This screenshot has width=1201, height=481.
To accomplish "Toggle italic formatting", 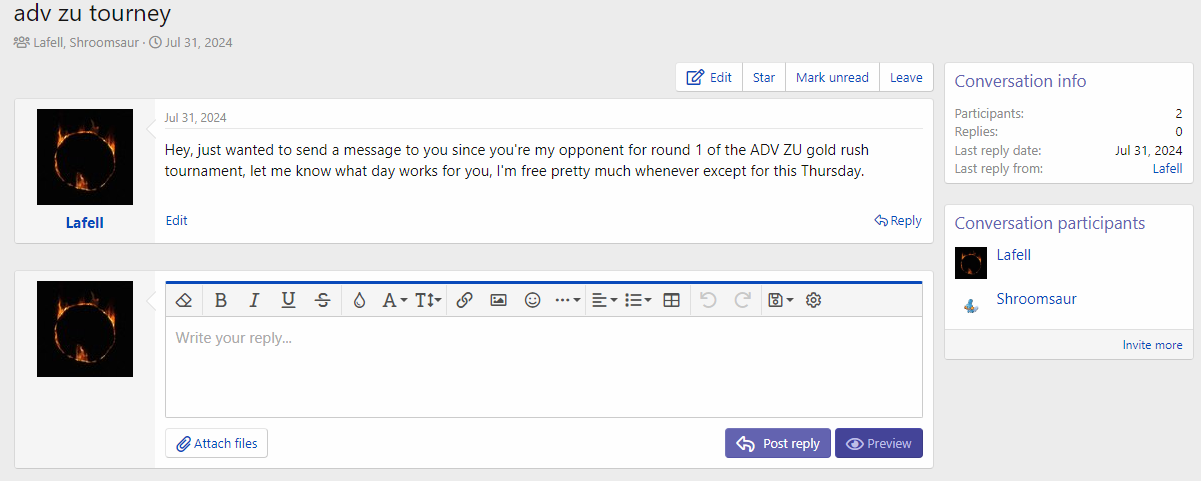I will pyautogui.click(x=254, y=300).
